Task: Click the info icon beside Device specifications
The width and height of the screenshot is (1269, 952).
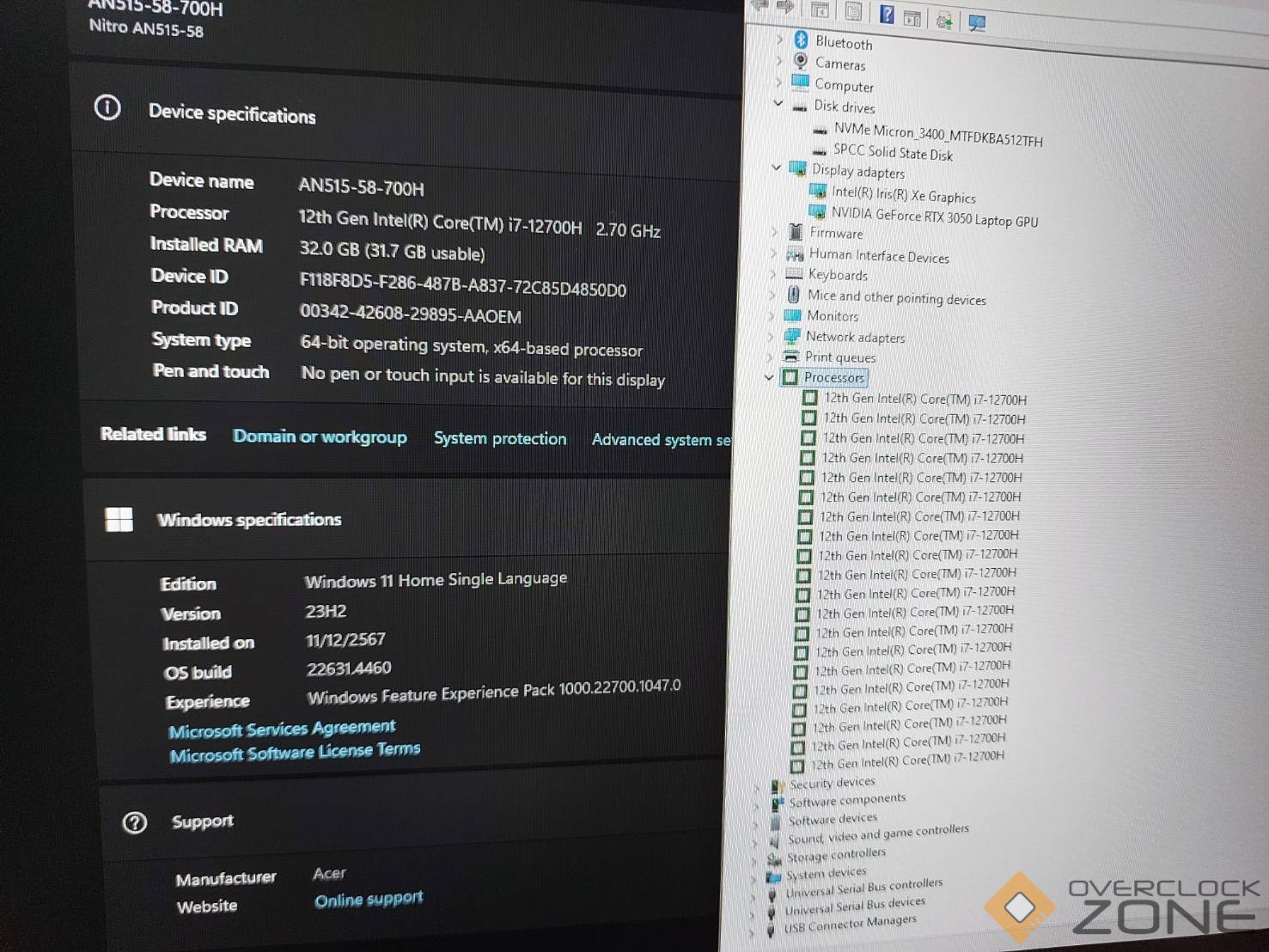Action: click(x=107, y=108)
